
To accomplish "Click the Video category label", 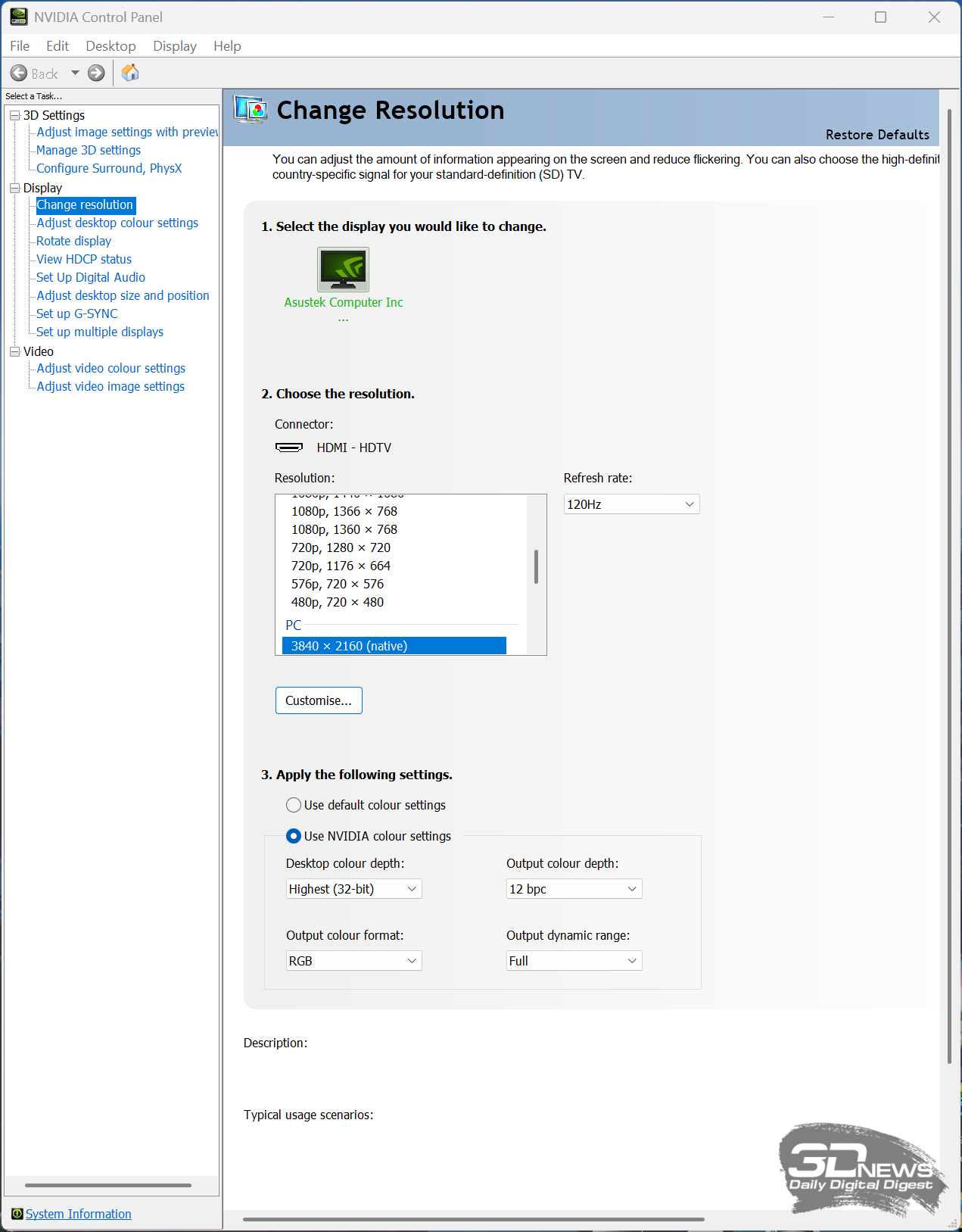I will click(x=39, y=351).
